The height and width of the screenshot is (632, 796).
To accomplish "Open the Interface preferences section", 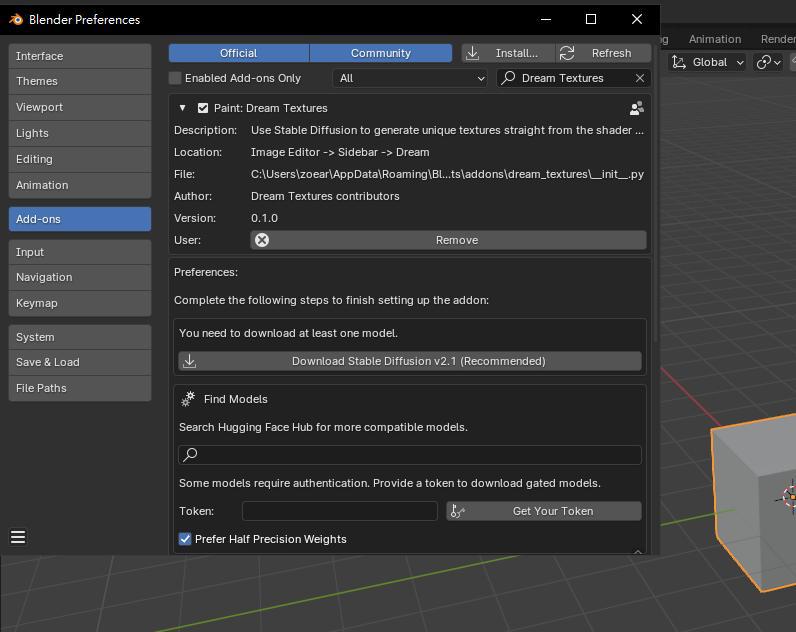I will (x=80, y=56).
